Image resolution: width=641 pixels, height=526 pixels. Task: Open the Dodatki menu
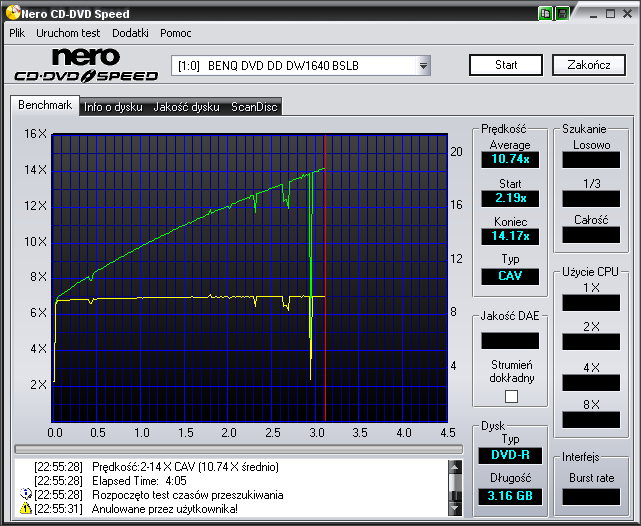130,33
